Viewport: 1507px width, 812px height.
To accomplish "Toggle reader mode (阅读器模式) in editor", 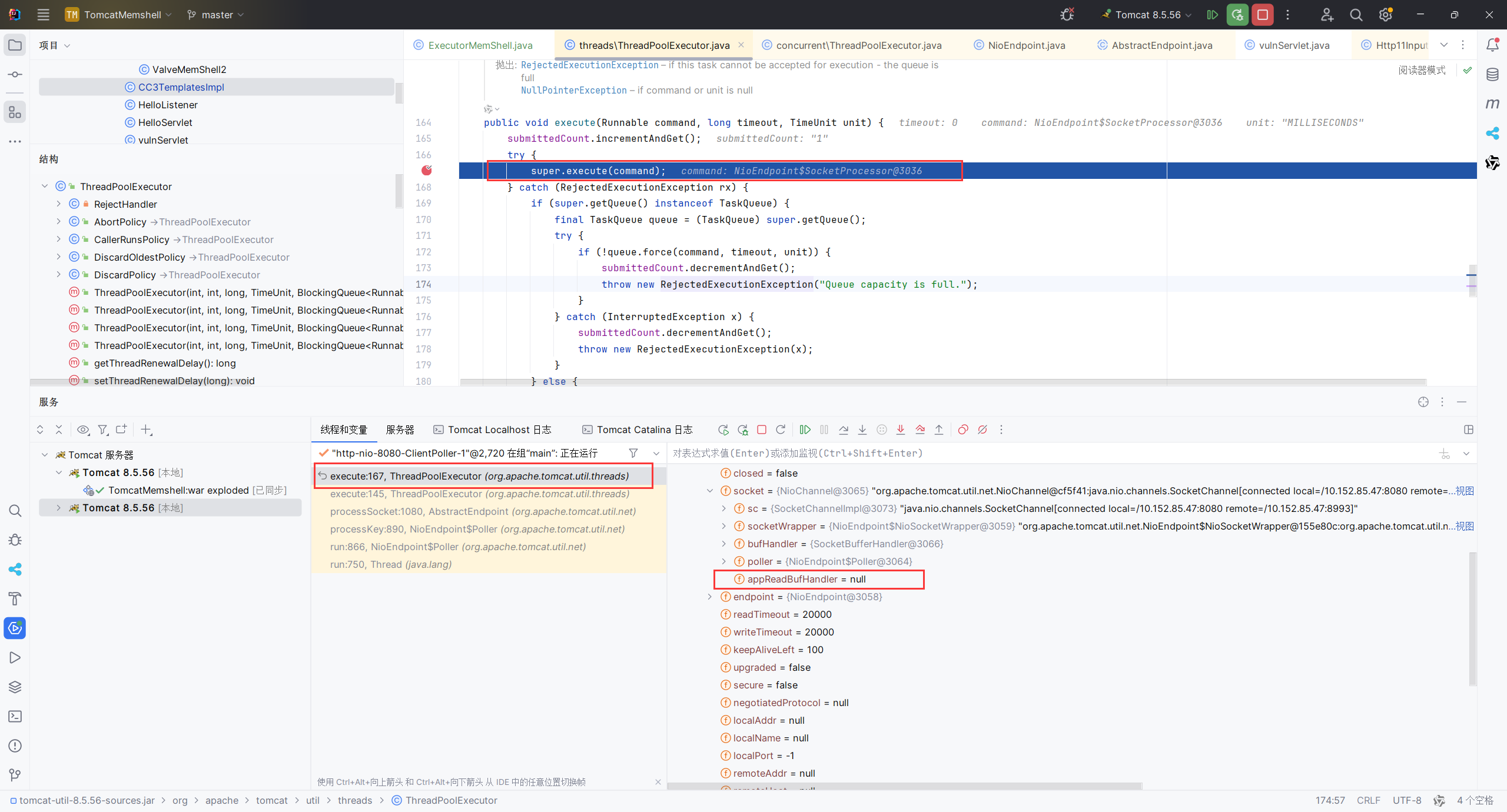I will [x=1422, y=70].
